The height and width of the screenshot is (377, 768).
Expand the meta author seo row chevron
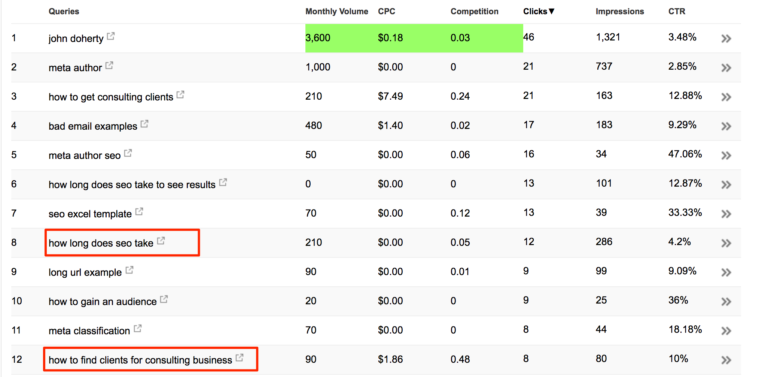click(x=726, y=156)
